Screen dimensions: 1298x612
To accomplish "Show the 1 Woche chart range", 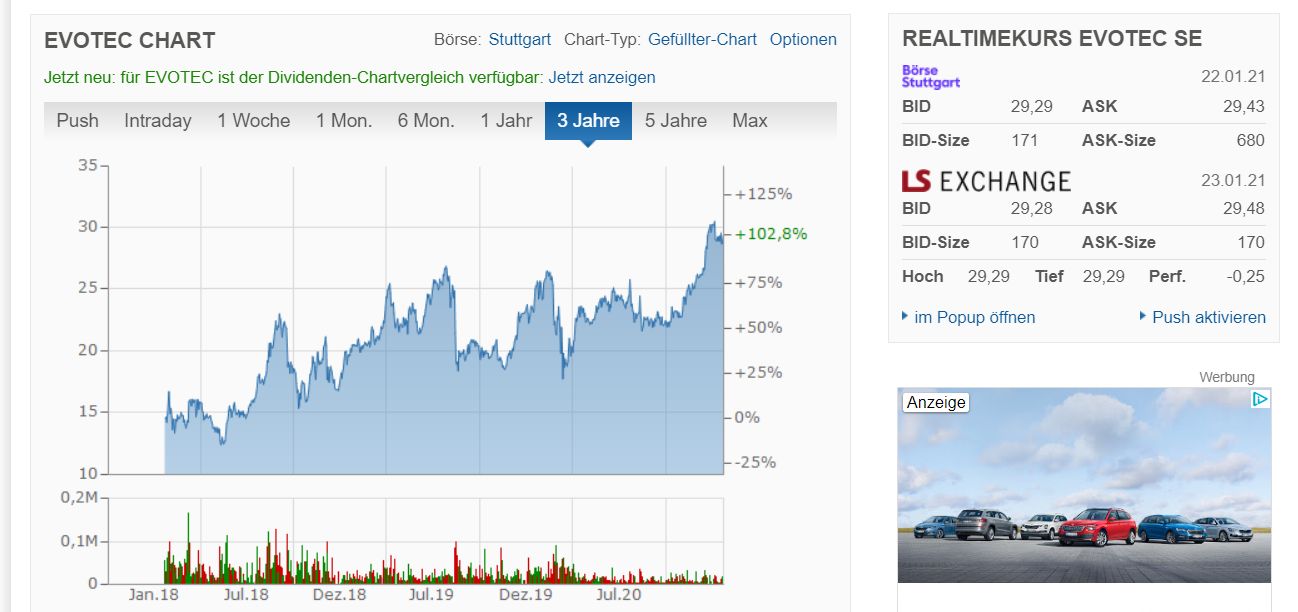I will [x=253, y=121].
